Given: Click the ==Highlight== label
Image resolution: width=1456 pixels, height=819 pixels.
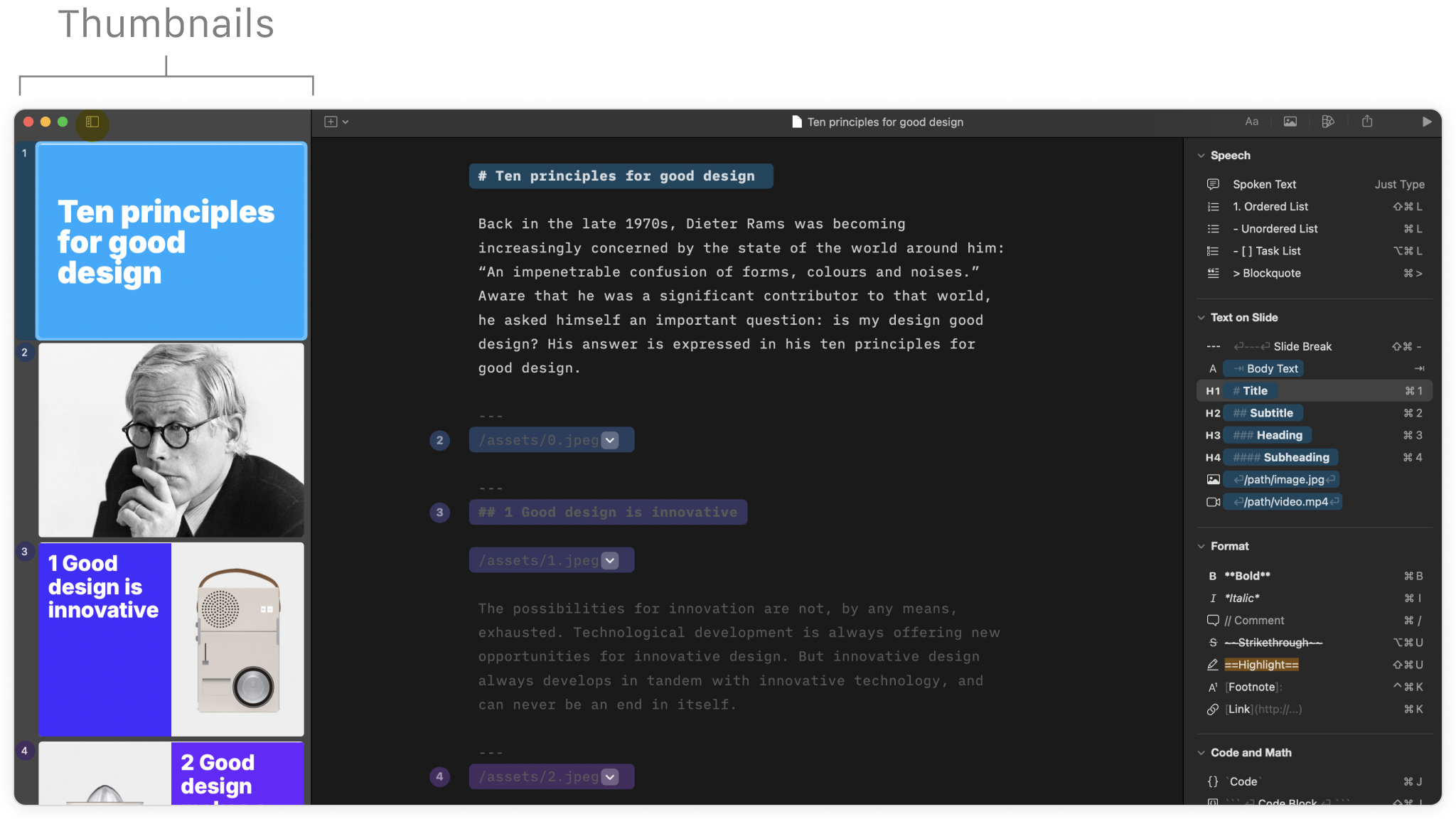Looking at the screenshot, I should 1261,665.
